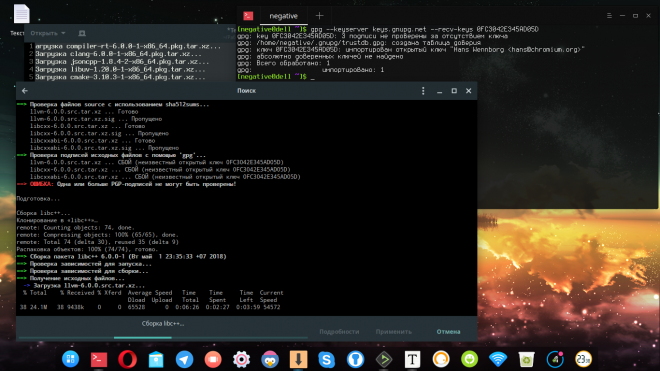
Task: Click line 'Загрузка jsoncpp-1.8.4-2-x86_64.pkg.tar.xz' in editor
Action: pyautogui.click(x=122, y=61)
